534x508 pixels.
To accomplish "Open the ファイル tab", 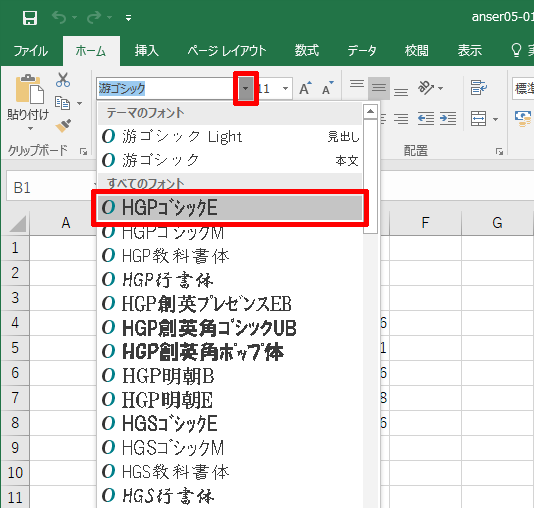I will point(31,51).
